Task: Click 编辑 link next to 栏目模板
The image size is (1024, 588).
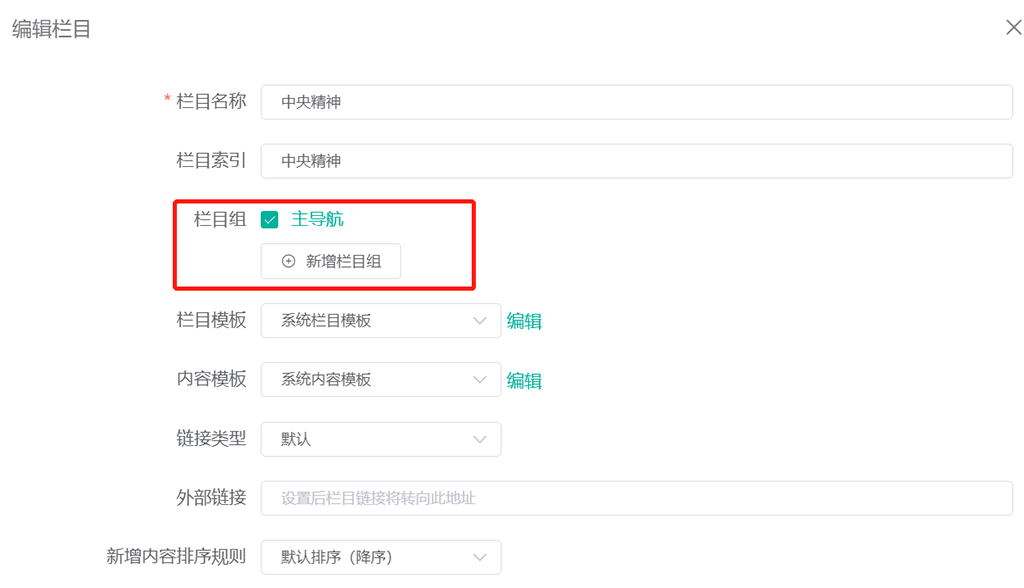Action: [524, 320]
